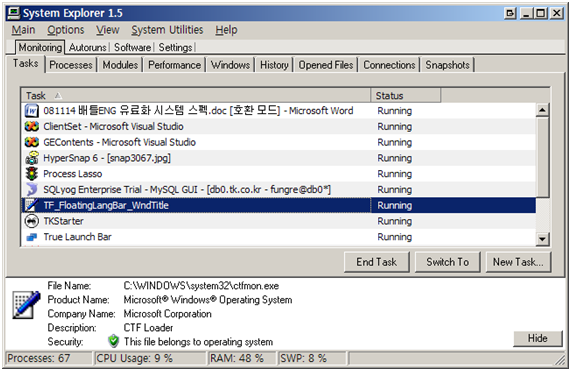Switch to the Software tab
Screen dimensions: 571x371
click(x=132, y=48)
